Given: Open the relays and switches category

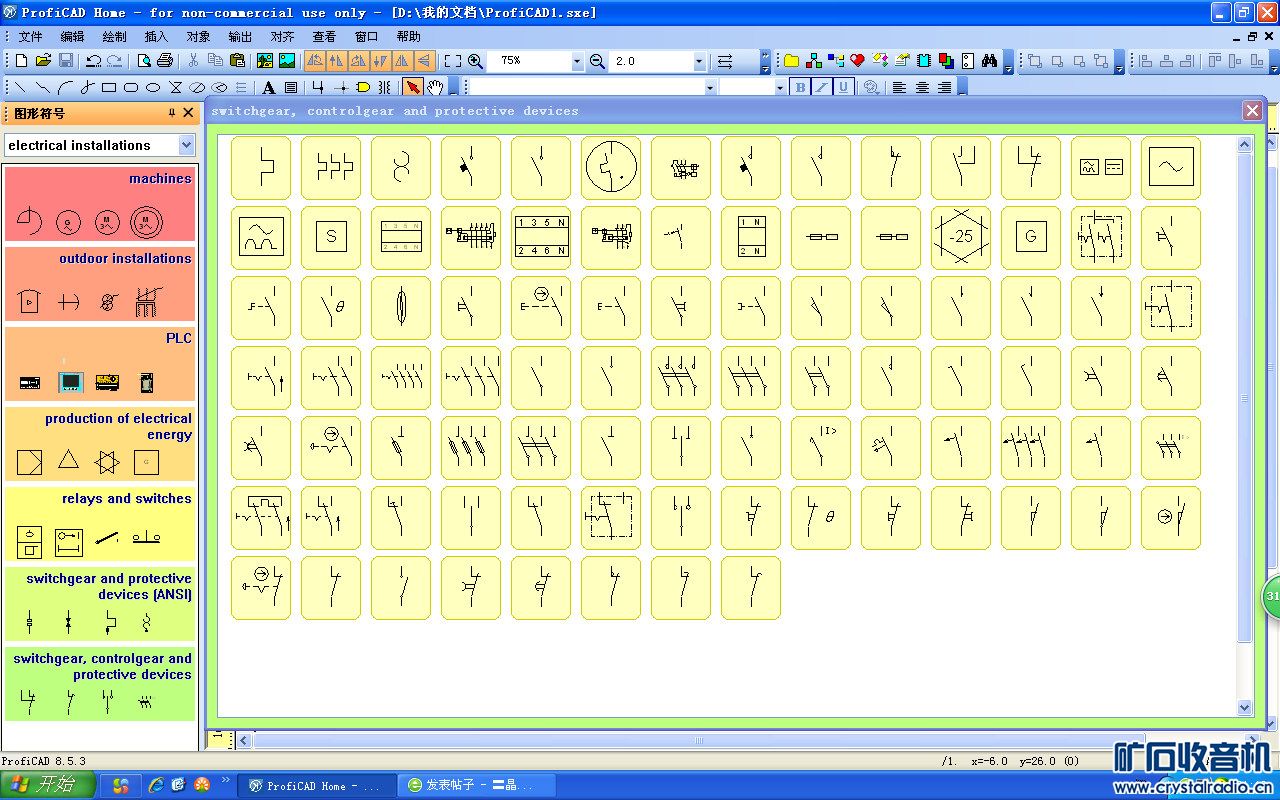Looking at the screenshot, I should pyautogui.click(x=100, y=524).
